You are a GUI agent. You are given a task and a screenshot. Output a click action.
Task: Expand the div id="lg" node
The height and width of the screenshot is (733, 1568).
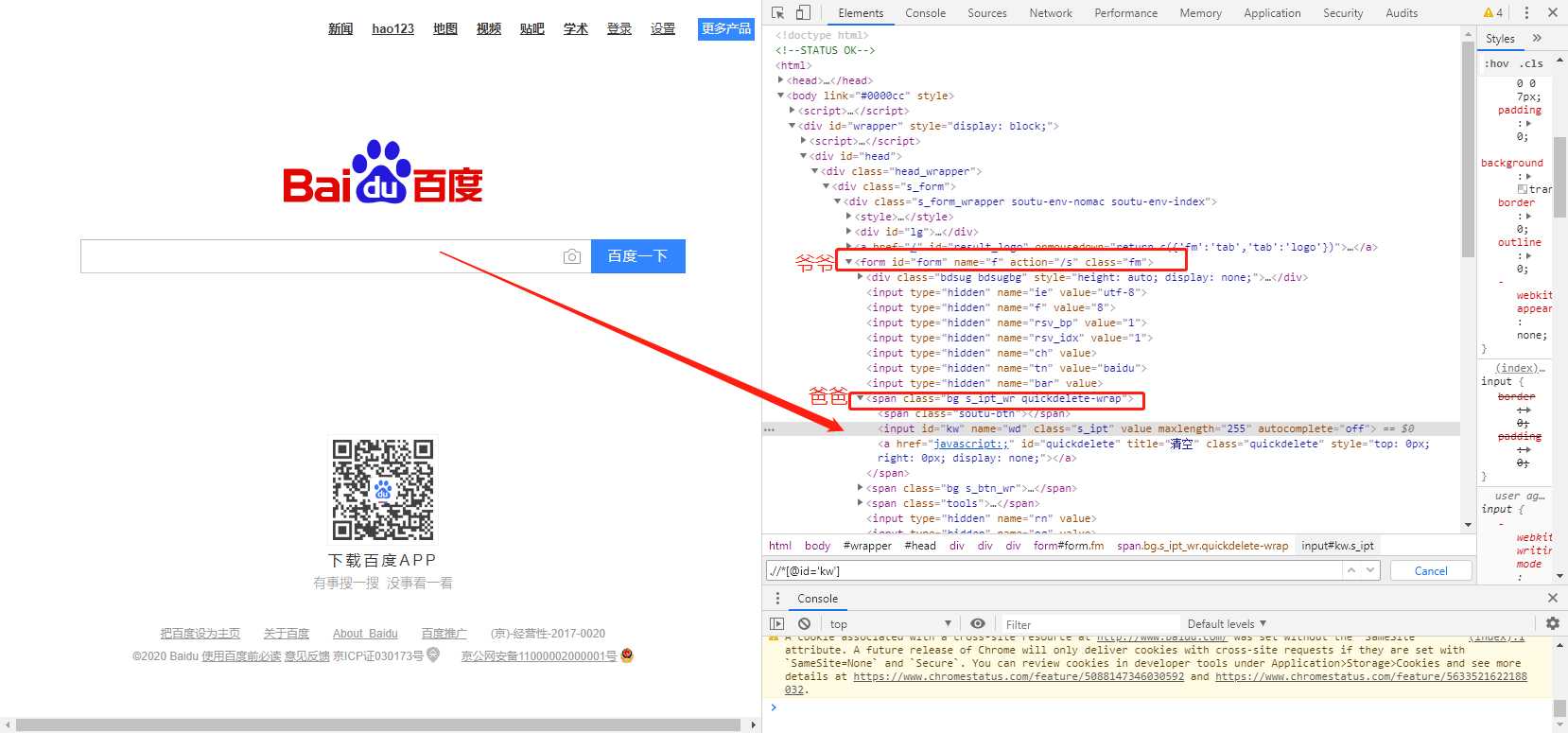point(848,232)
